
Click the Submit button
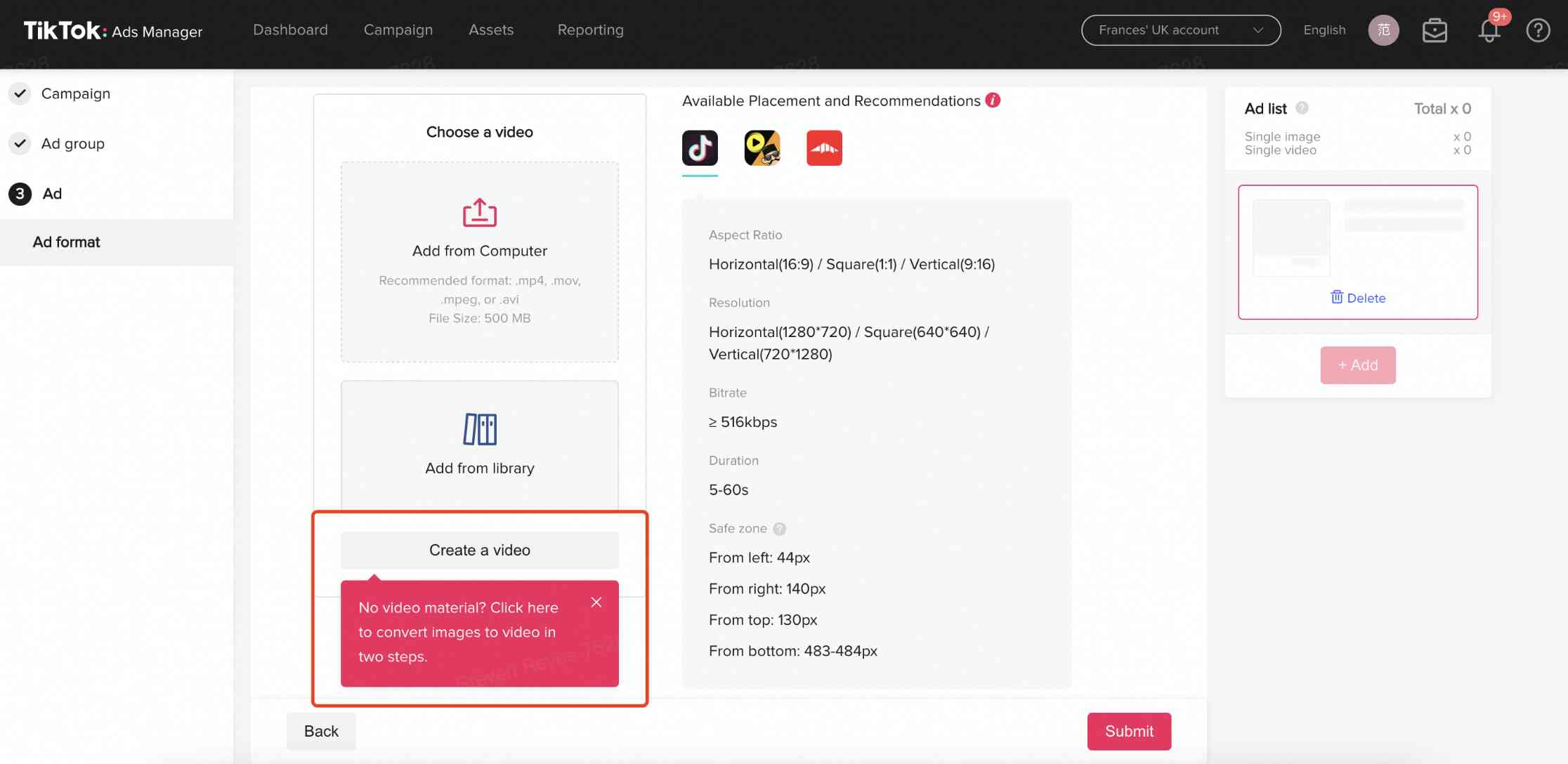pyautogui.click(x=1128, y=731)
